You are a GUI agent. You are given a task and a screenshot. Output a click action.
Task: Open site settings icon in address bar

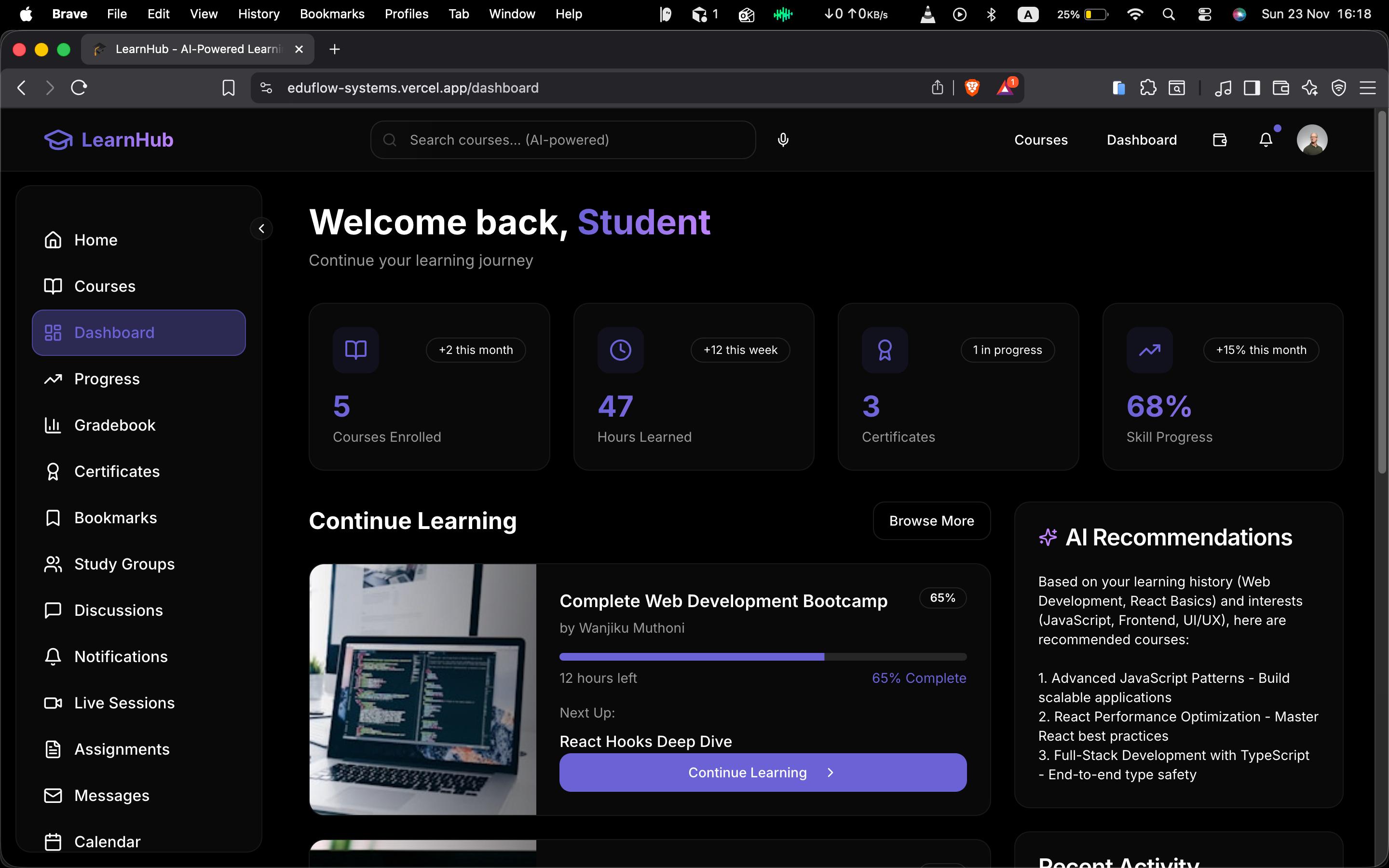click(x=266, y=87)
